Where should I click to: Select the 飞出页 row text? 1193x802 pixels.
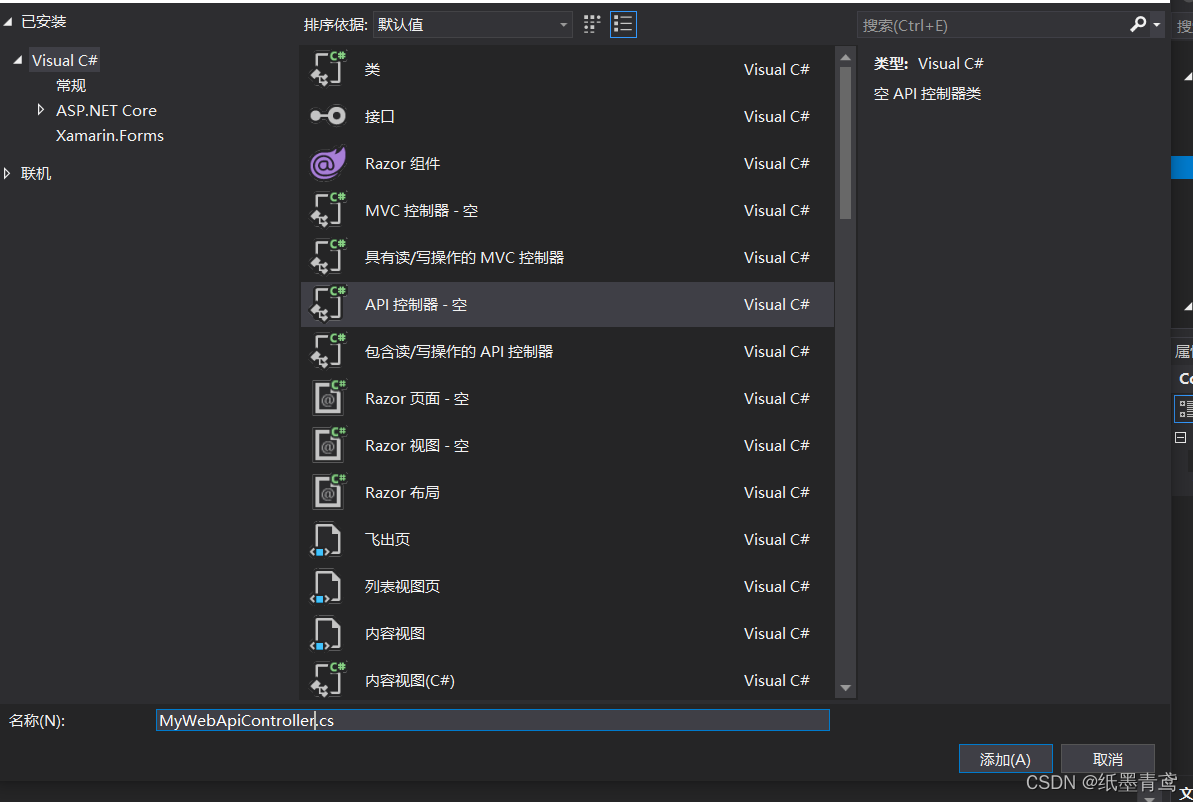(x=387, y=539)
